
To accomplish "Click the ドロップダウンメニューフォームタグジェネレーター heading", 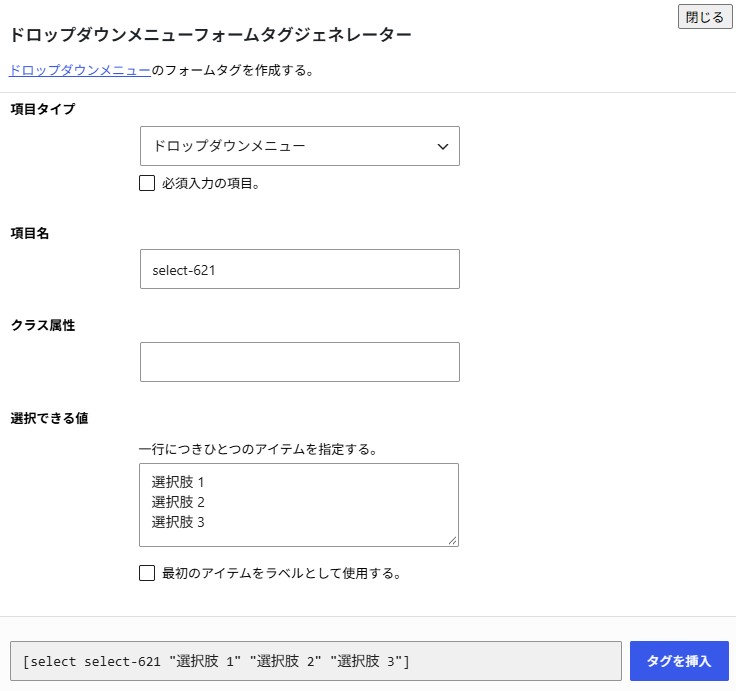I will coord(210,35).
